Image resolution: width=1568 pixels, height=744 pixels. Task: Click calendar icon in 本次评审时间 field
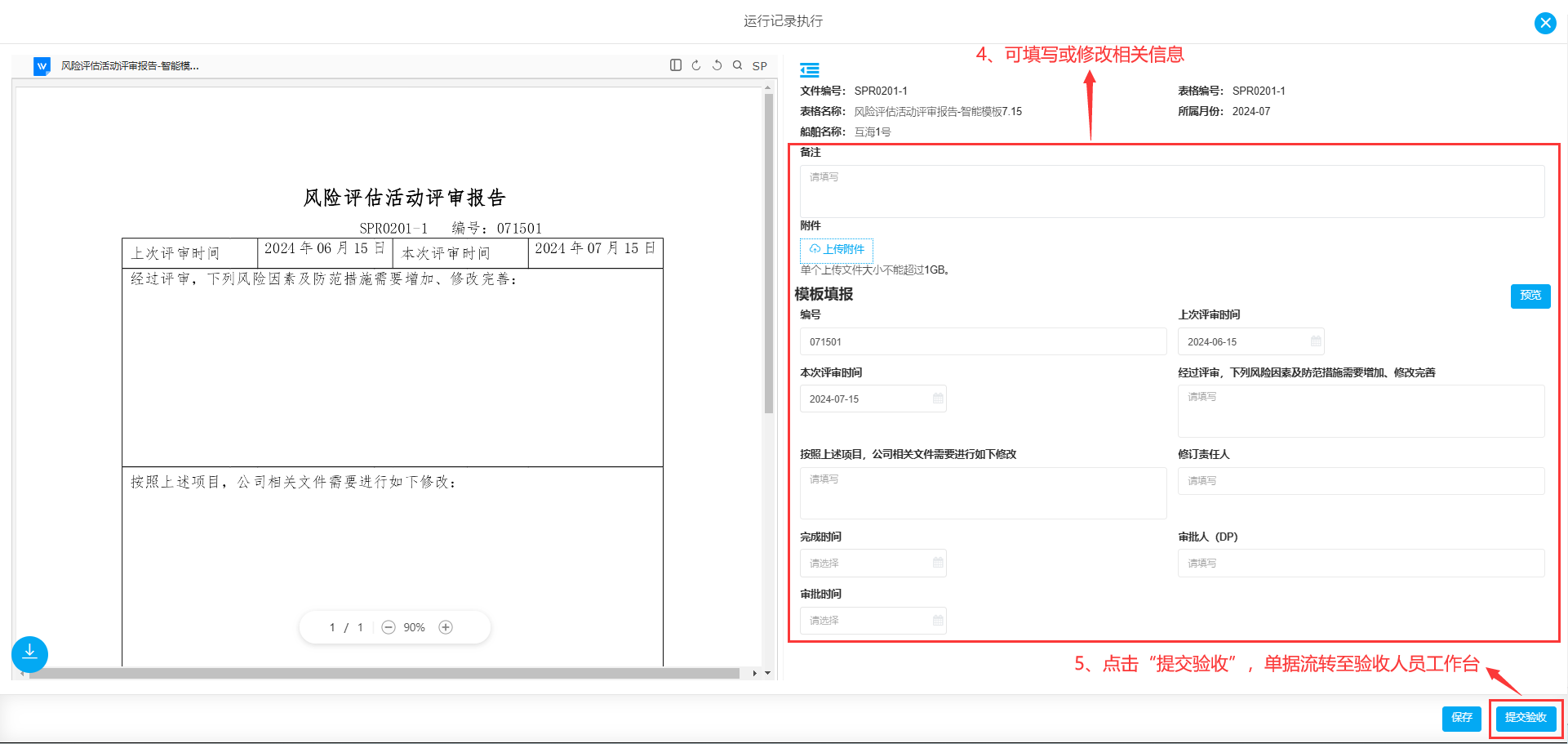click(x=938, y=399)
